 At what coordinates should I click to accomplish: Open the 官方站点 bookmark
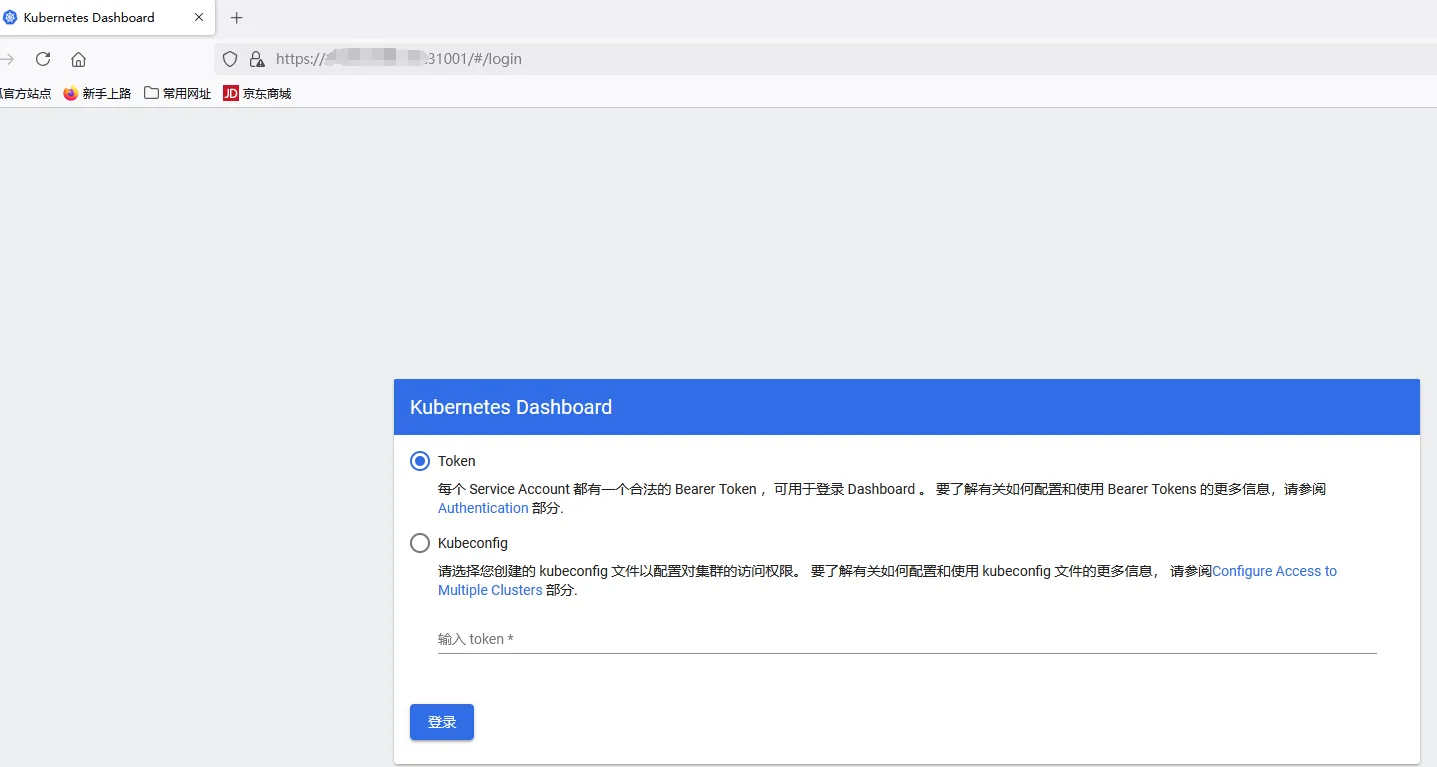(26, 93)
